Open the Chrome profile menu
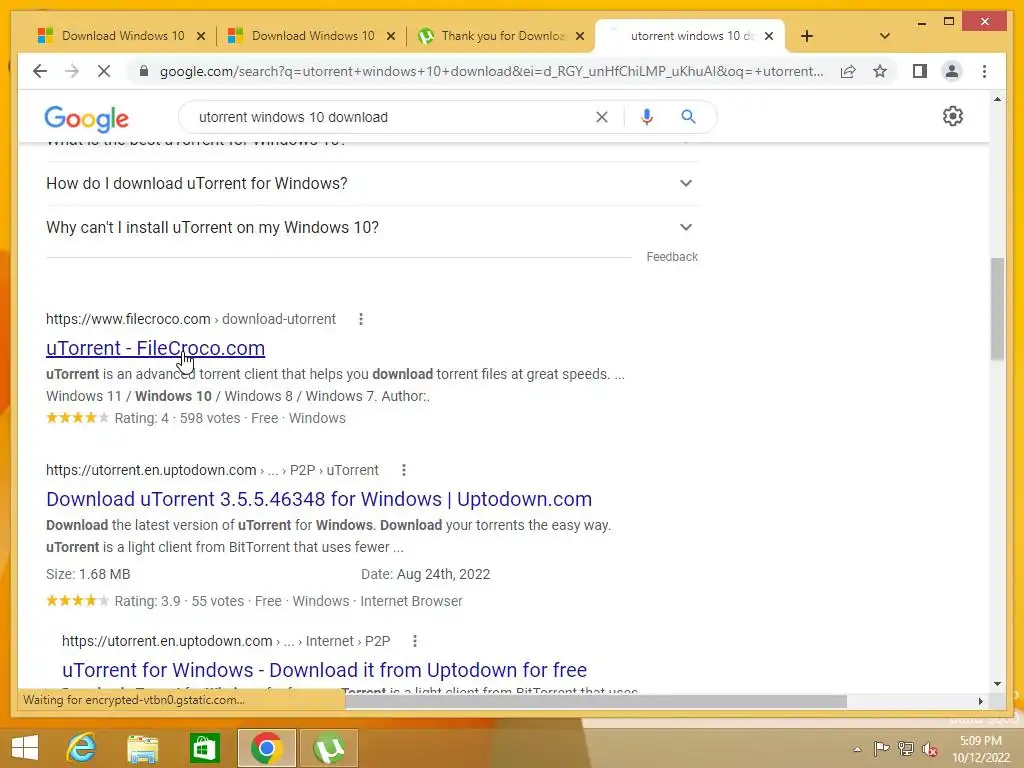The image size is (1024, 768). point(952,71)
